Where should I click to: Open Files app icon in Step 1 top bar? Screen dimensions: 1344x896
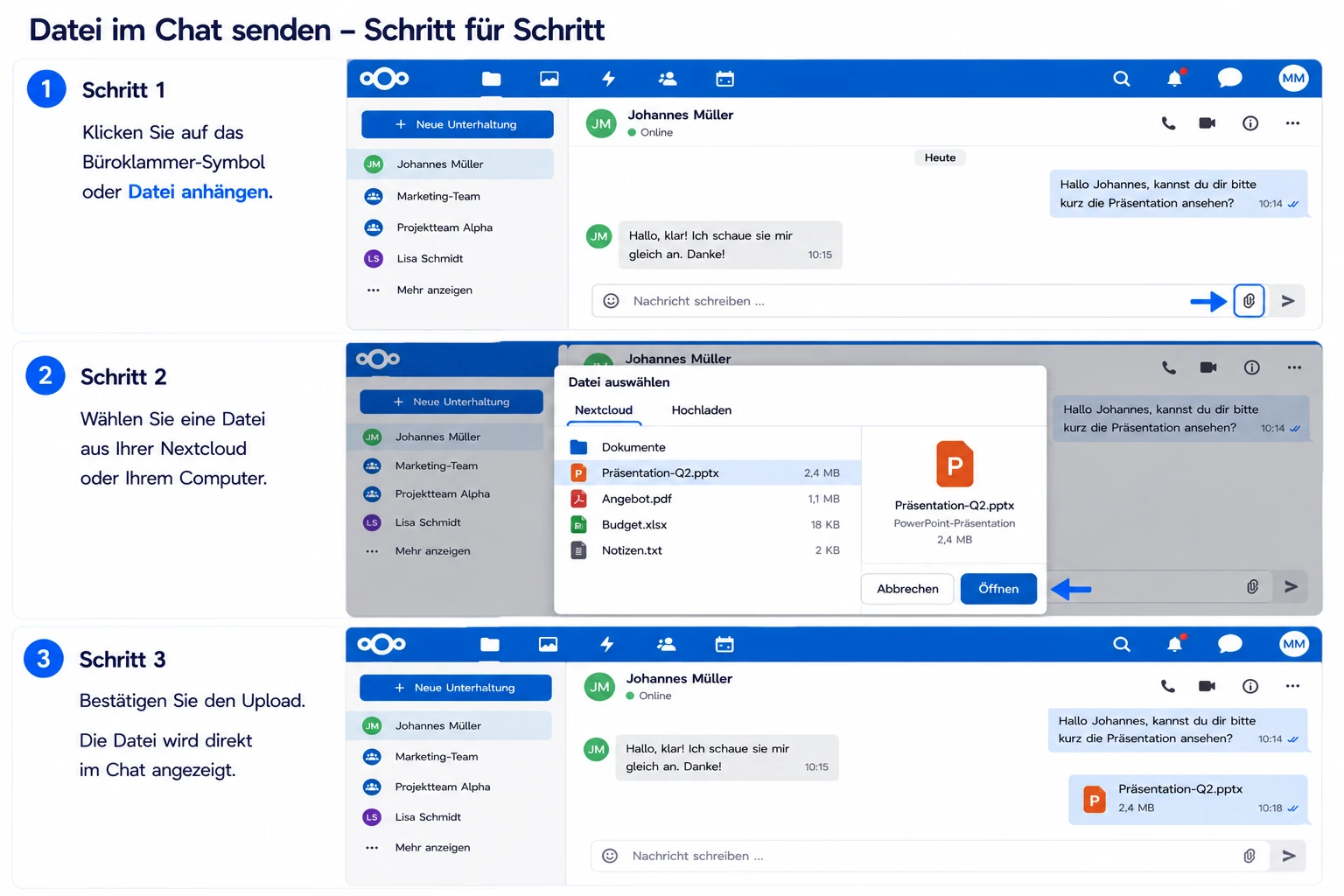tap(491, 79)
